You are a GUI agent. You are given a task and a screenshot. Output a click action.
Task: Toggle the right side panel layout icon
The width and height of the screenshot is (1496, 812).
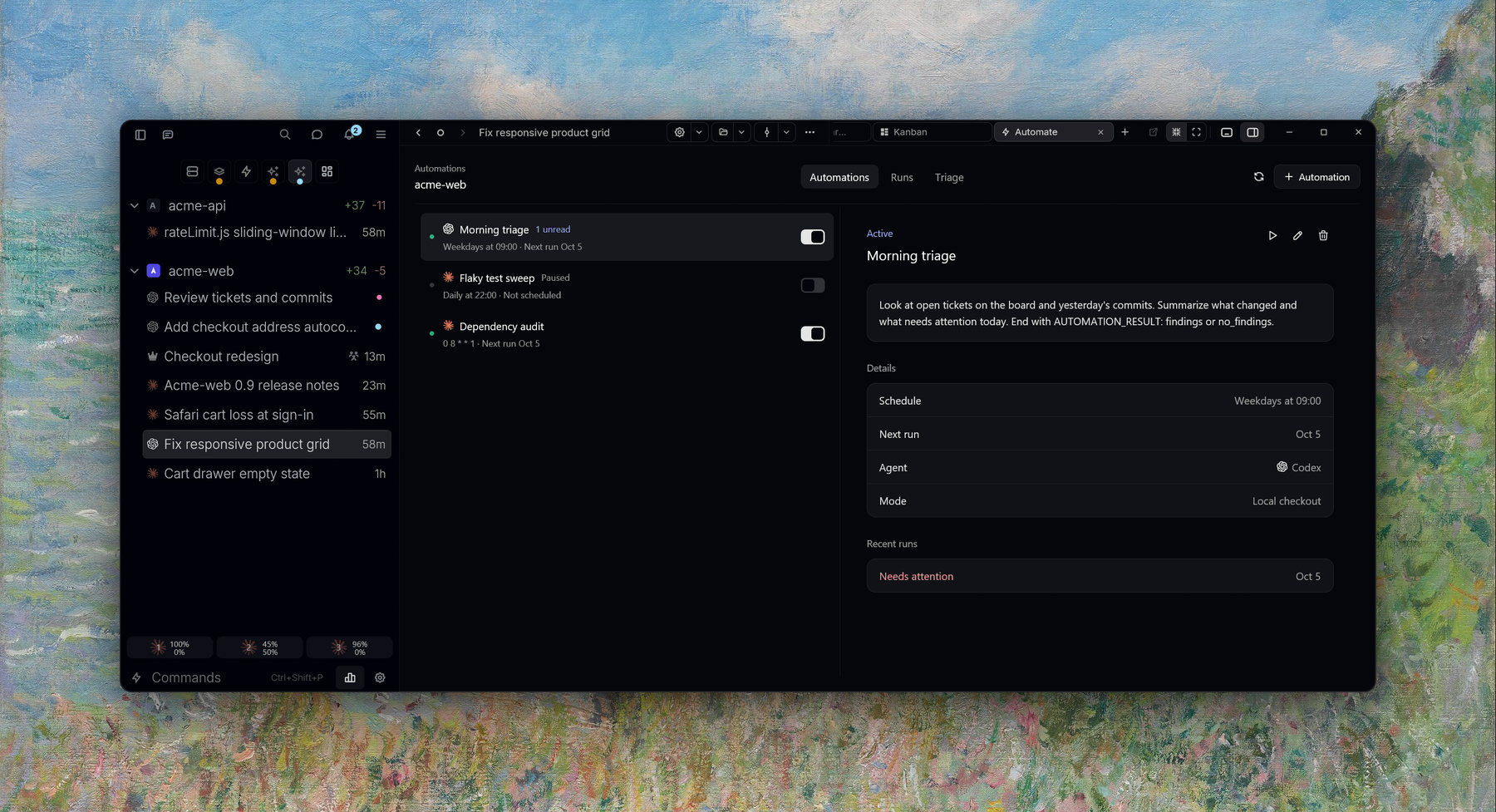(1252, 132)
